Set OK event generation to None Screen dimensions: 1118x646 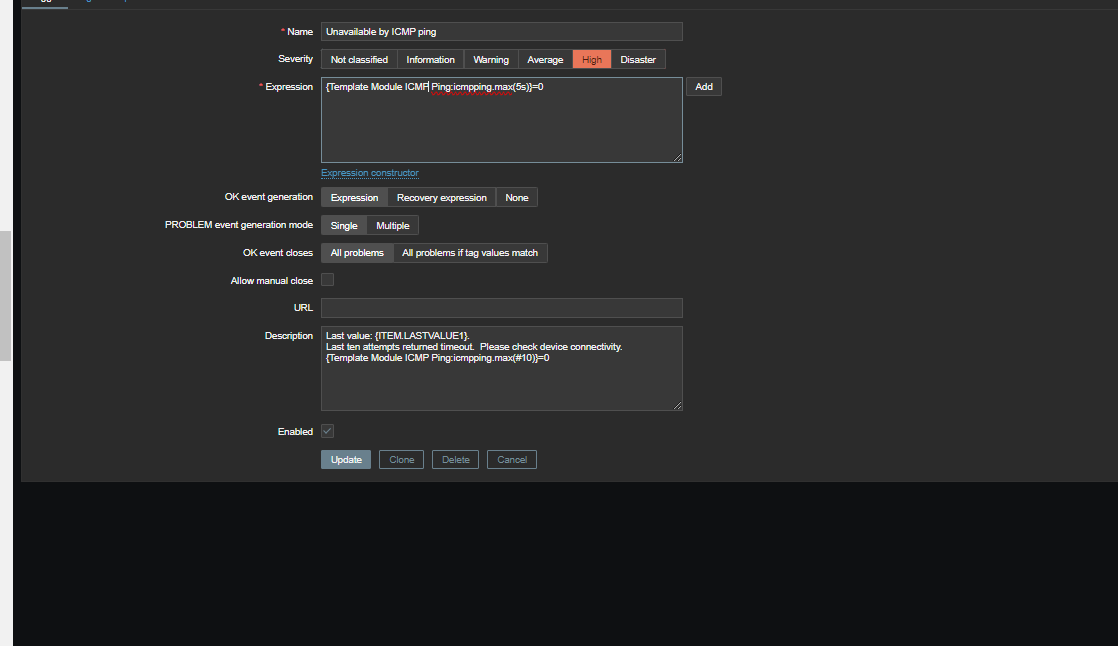[x=516, y=198]
